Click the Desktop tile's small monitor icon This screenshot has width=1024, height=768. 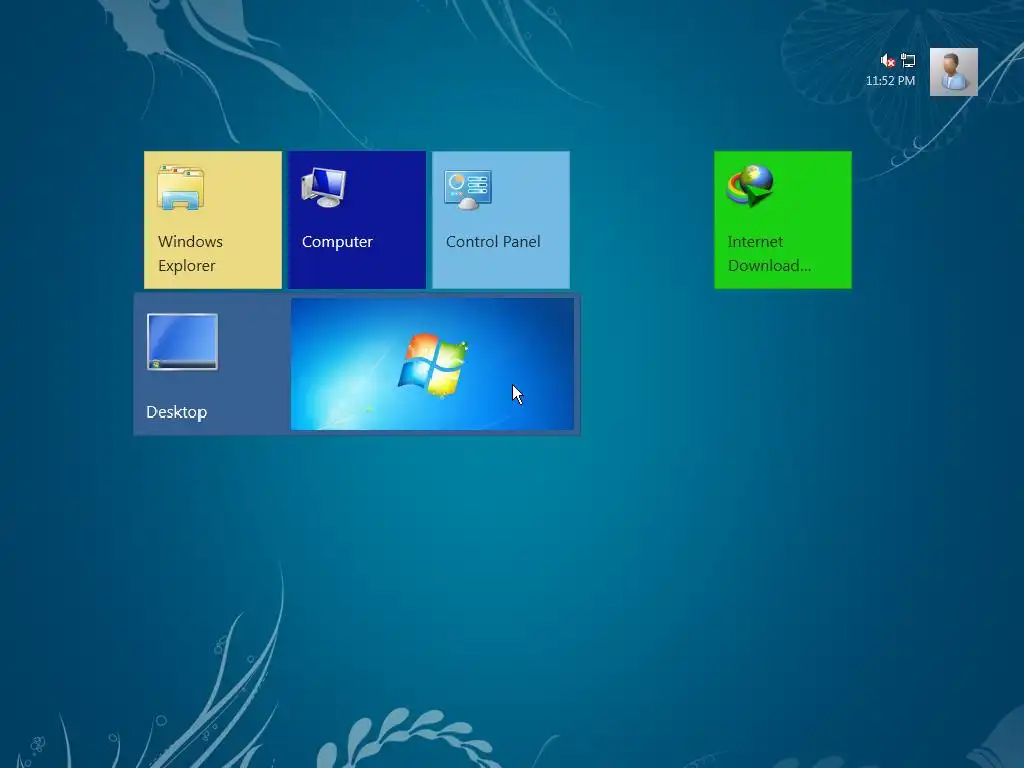point(182,342)
